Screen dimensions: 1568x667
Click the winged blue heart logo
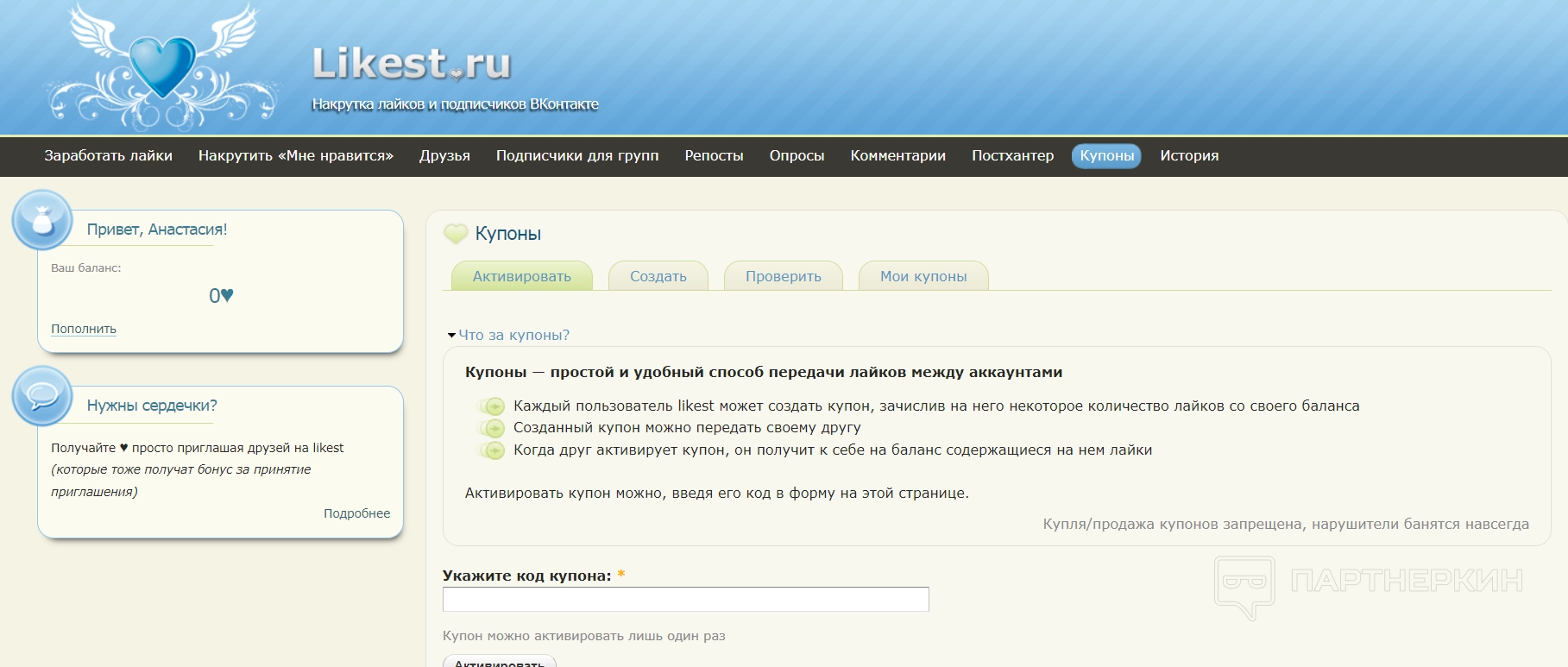tap(162, 67)
